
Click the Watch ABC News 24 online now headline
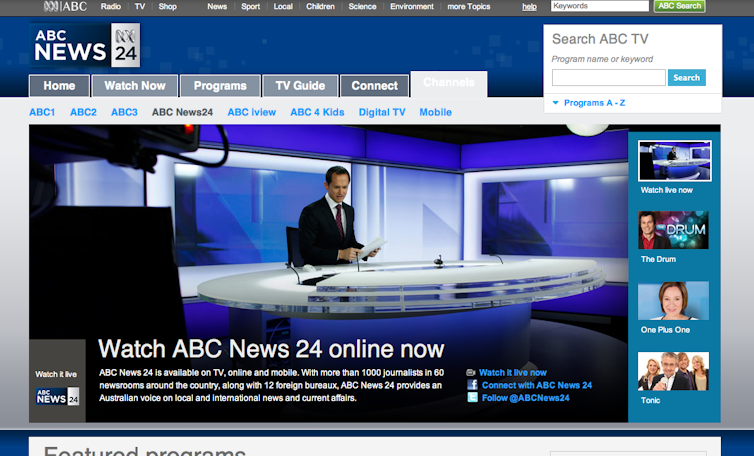(x=271, y=349)
